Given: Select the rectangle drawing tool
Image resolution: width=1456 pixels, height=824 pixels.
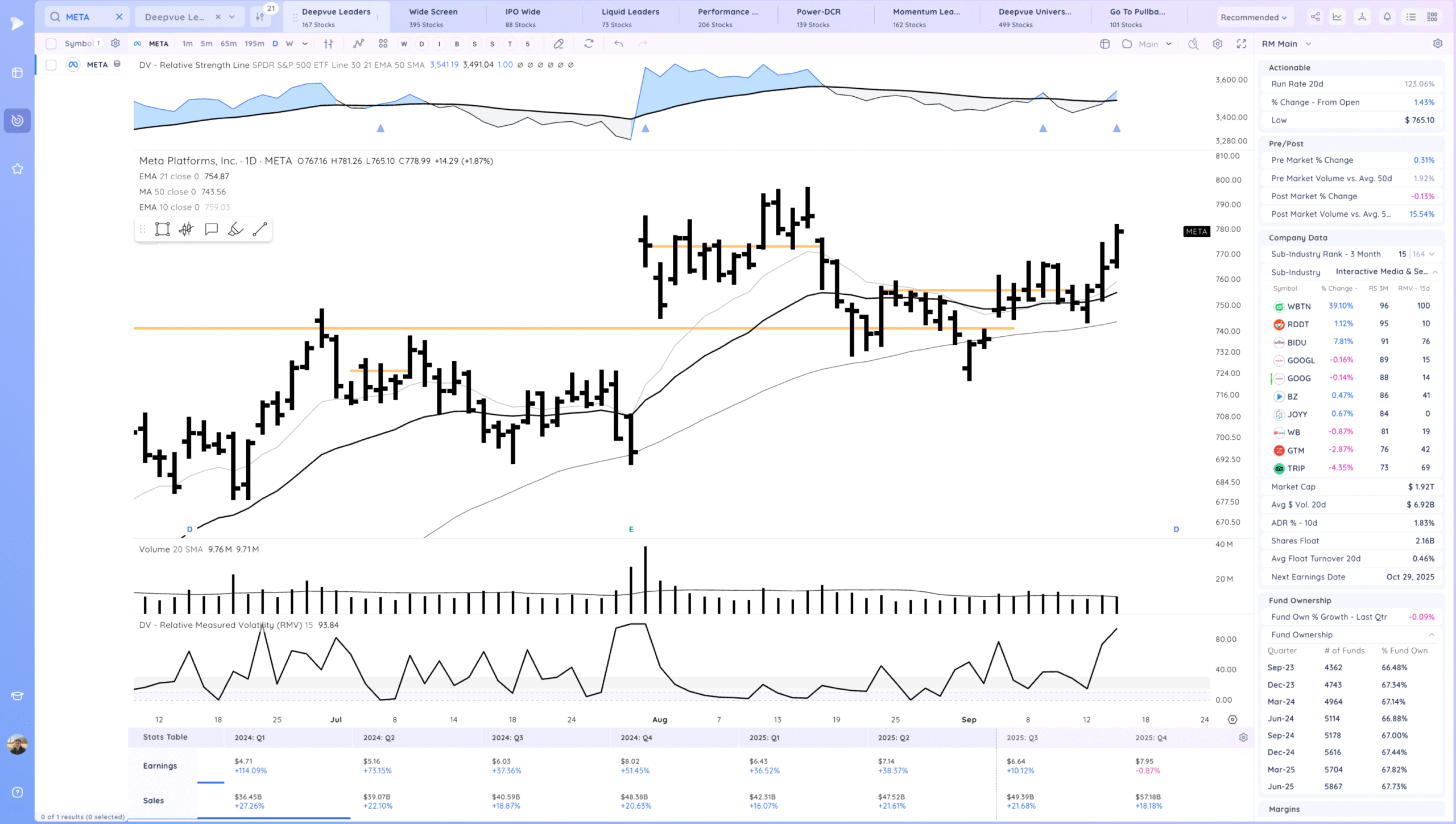Looking at the screenshot, I should 163,229.
